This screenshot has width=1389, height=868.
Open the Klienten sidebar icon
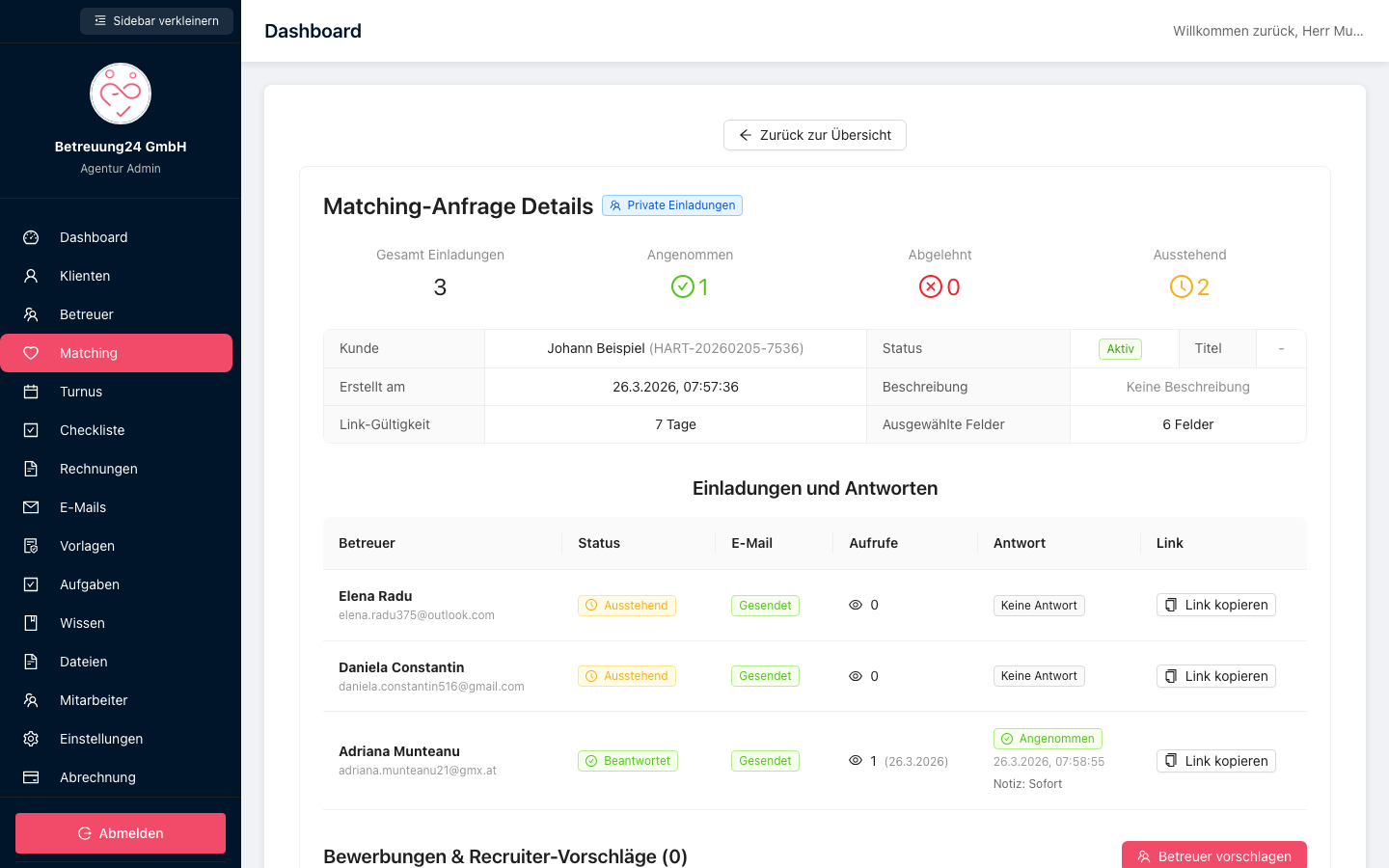pyautogui.click(x=31, y=276)
